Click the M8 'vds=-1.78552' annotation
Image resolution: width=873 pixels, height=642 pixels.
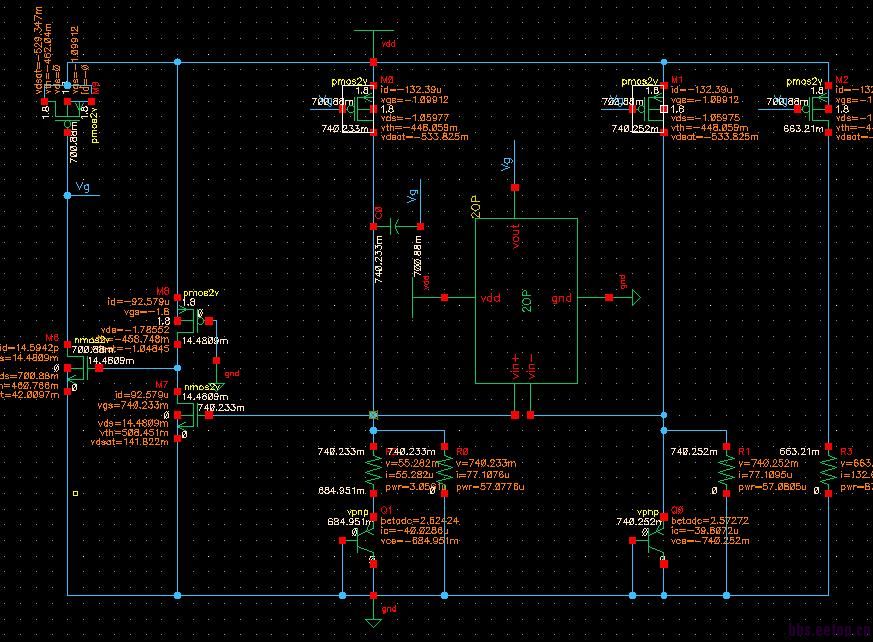135,330
